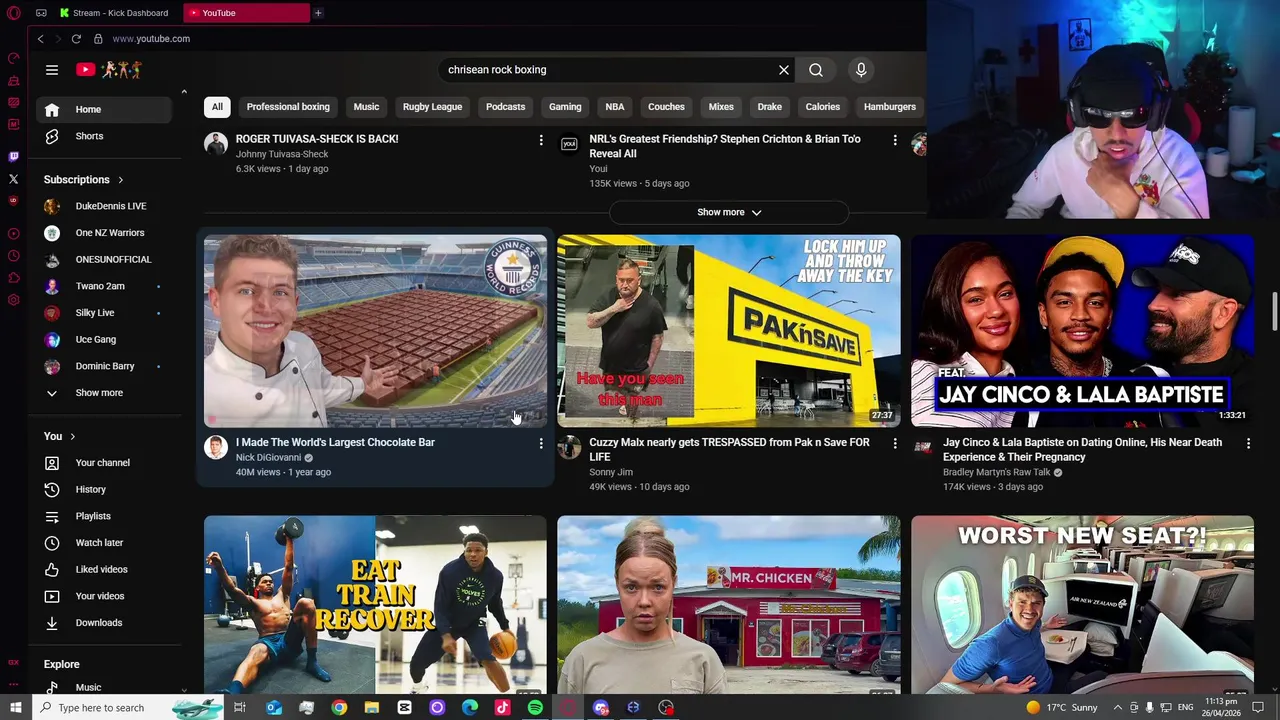The image size is (1280, 720).
Task: Open Music under Explore
Action: coord(104,687)
